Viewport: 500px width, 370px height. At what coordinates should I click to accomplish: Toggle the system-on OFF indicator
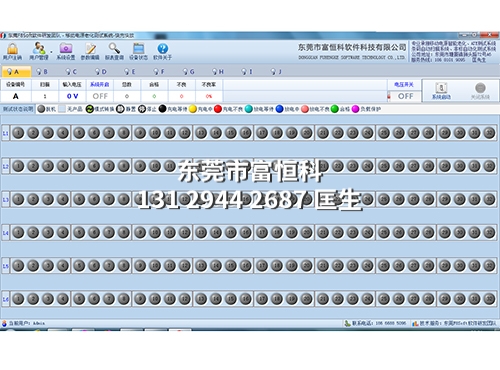coord(100,96)
